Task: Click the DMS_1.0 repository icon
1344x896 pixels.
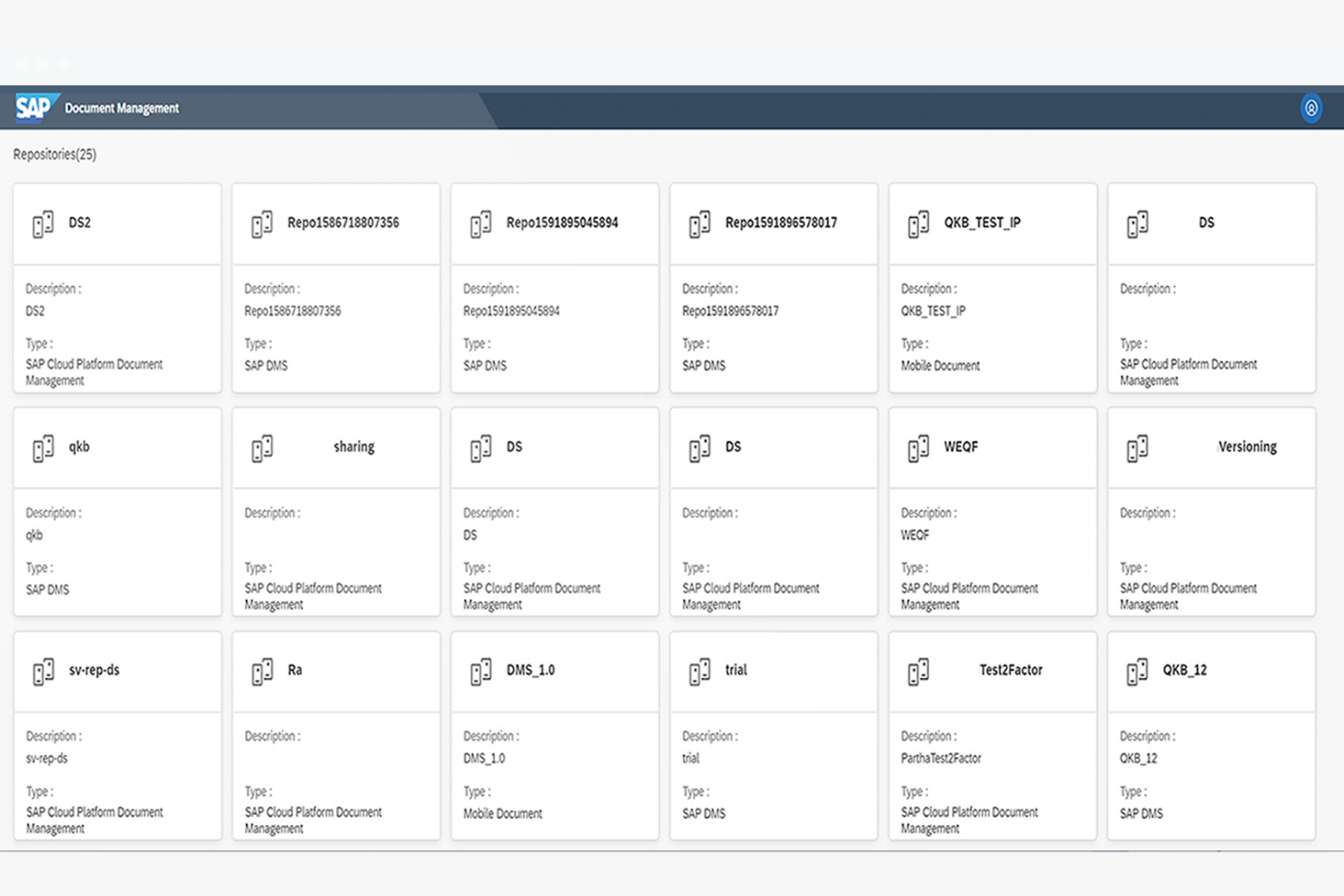Action: (480, 672)
